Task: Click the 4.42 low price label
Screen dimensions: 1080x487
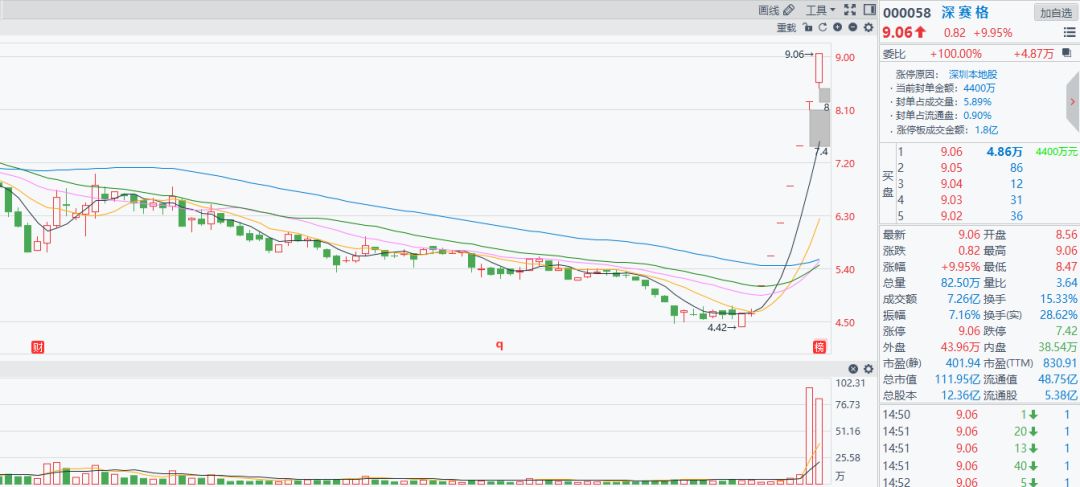Action: click(x=722, y=328)
